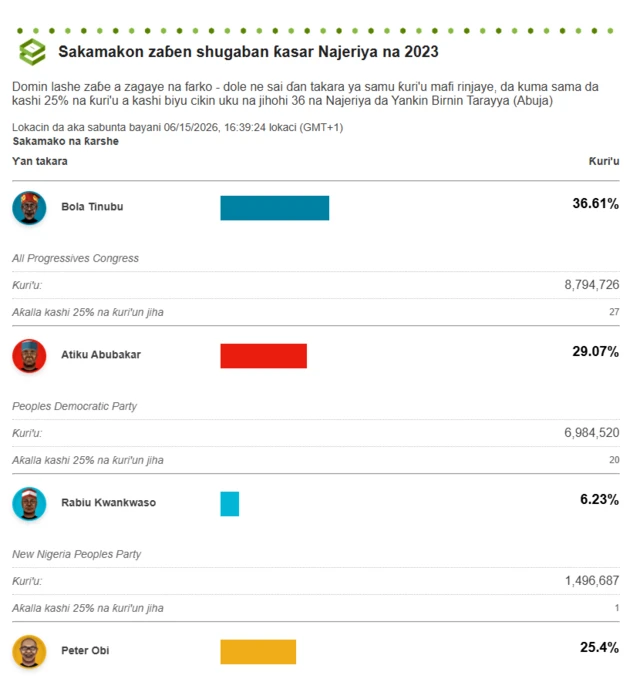Click the Bola Tinubu candidate name
Viewport: 640px width, 682px height.
(92, 207)
